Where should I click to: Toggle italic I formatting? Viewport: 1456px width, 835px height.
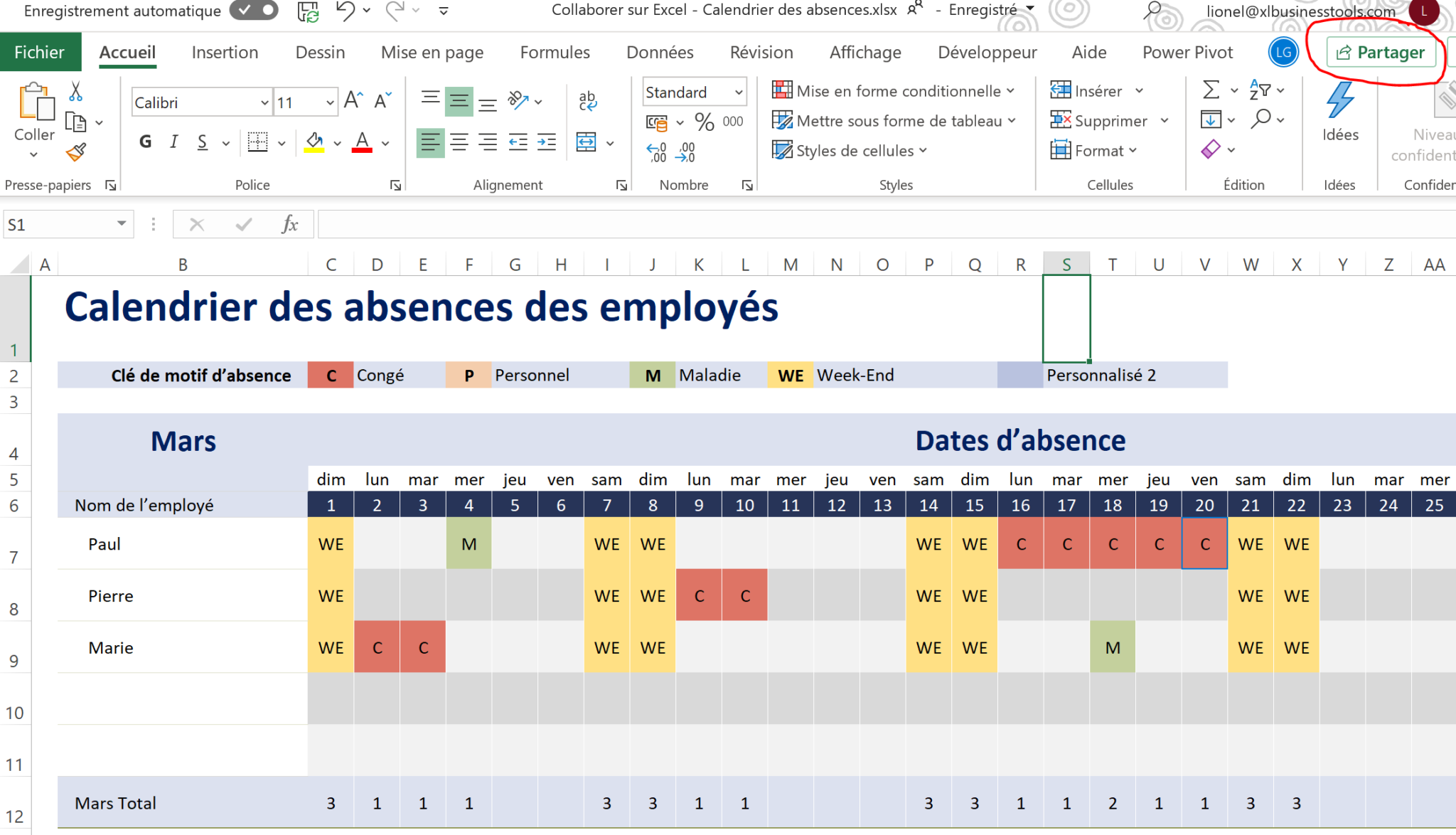pyautogui.click(x=173, y=142)
